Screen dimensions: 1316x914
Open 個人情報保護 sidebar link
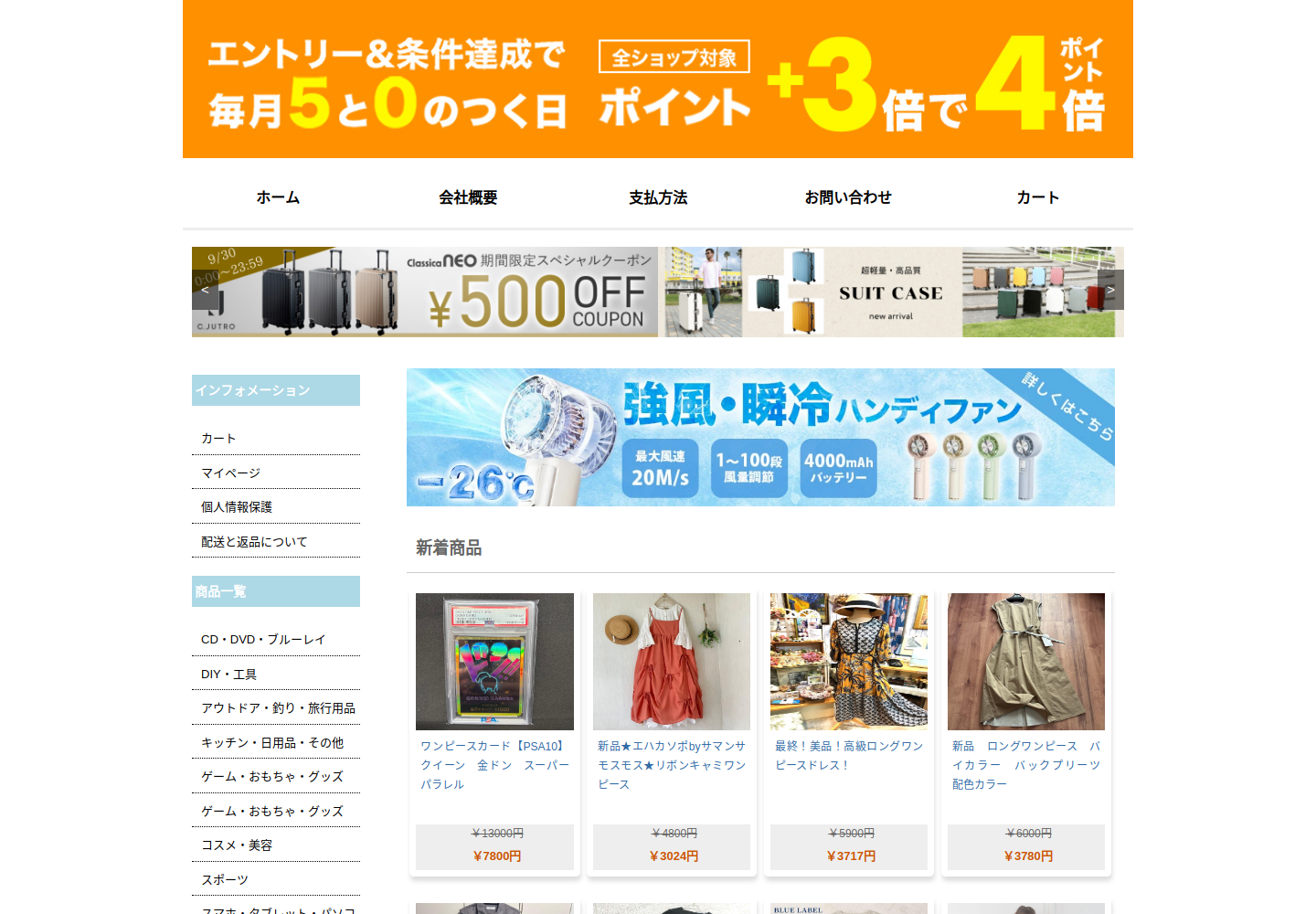pos(237,507)
